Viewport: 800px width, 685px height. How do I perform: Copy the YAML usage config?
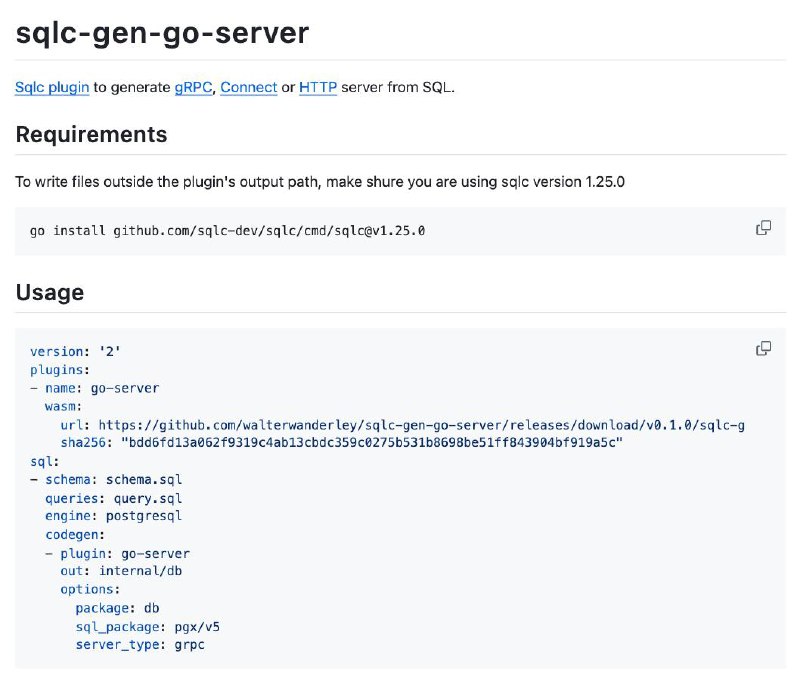[x=763, y=348]
